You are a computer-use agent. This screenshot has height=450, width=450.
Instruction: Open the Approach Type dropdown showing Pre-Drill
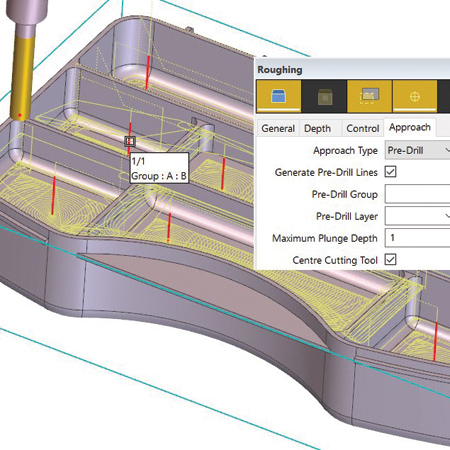(x=417, y=150)
